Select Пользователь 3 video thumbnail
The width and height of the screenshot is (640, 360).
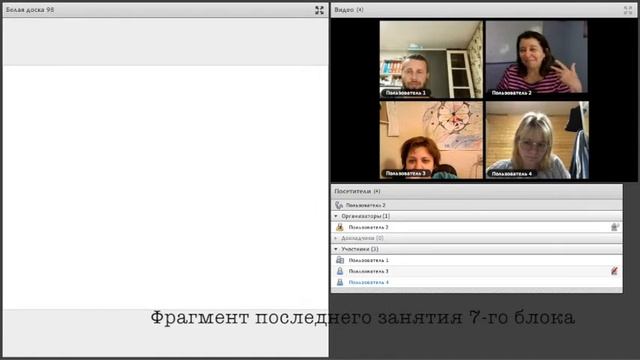tap(431, 140)
